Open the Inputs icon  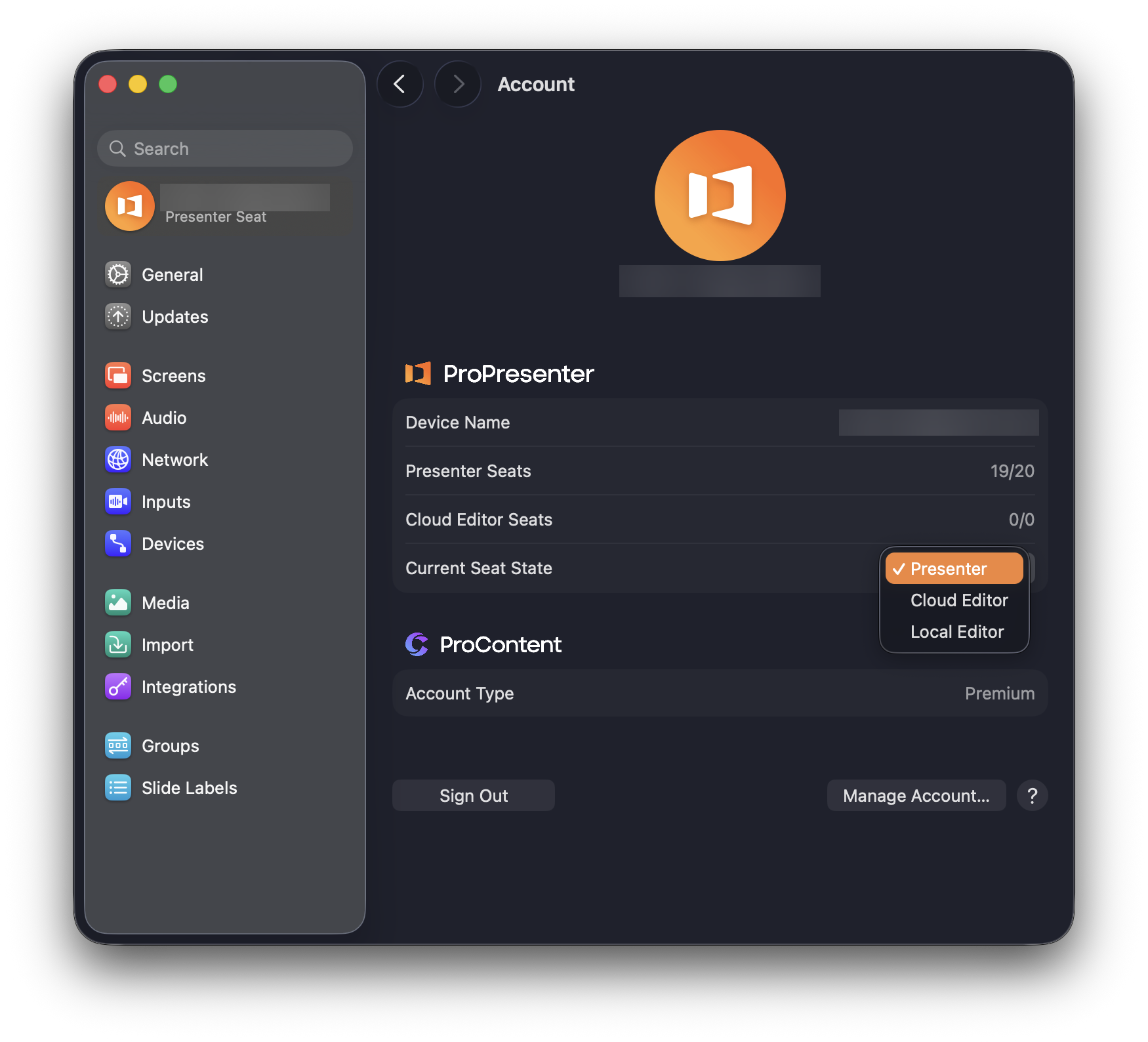pos(118,501)
